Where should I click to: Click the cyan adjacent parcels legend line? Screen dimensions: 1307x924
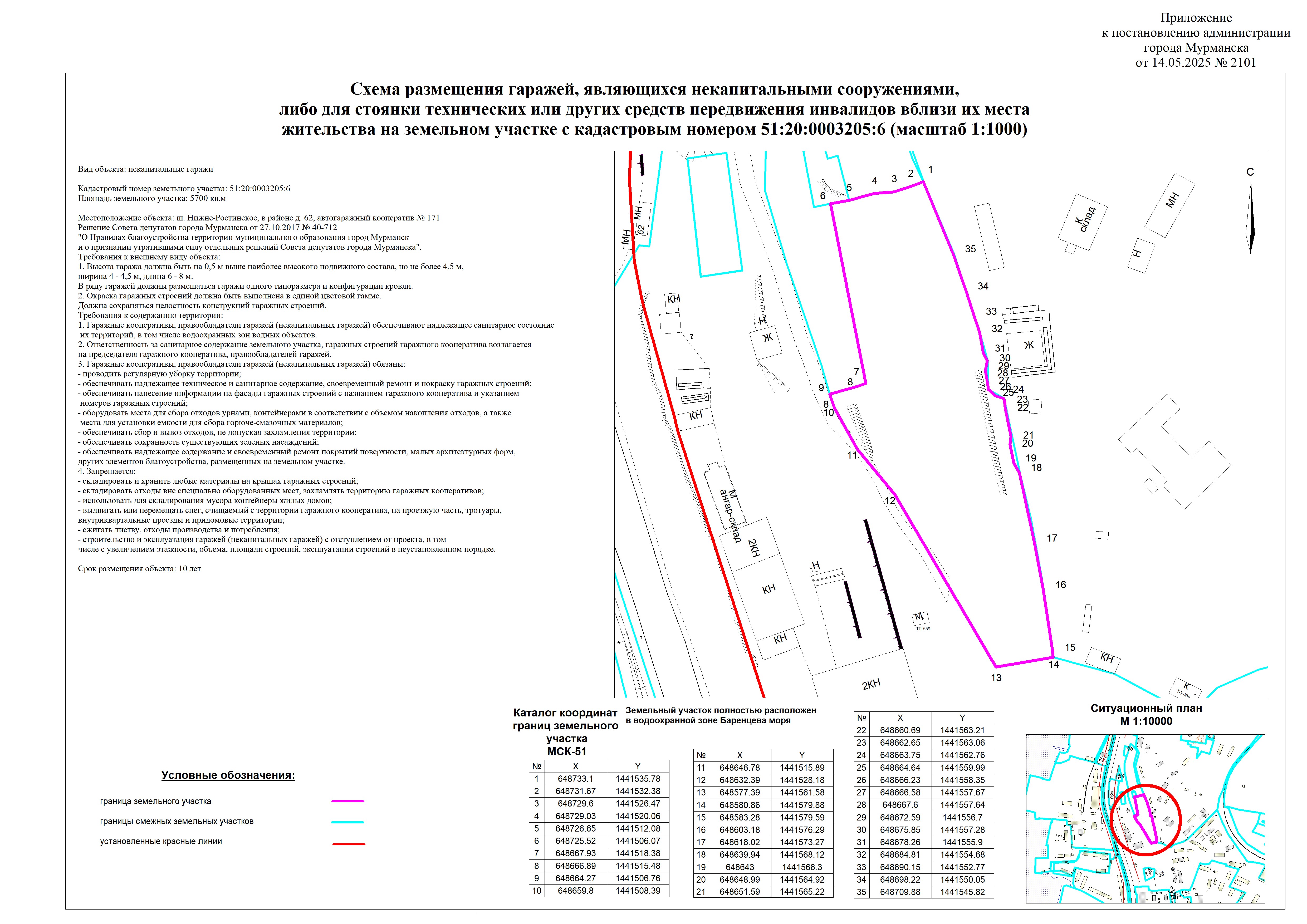[x=347, y=822]
